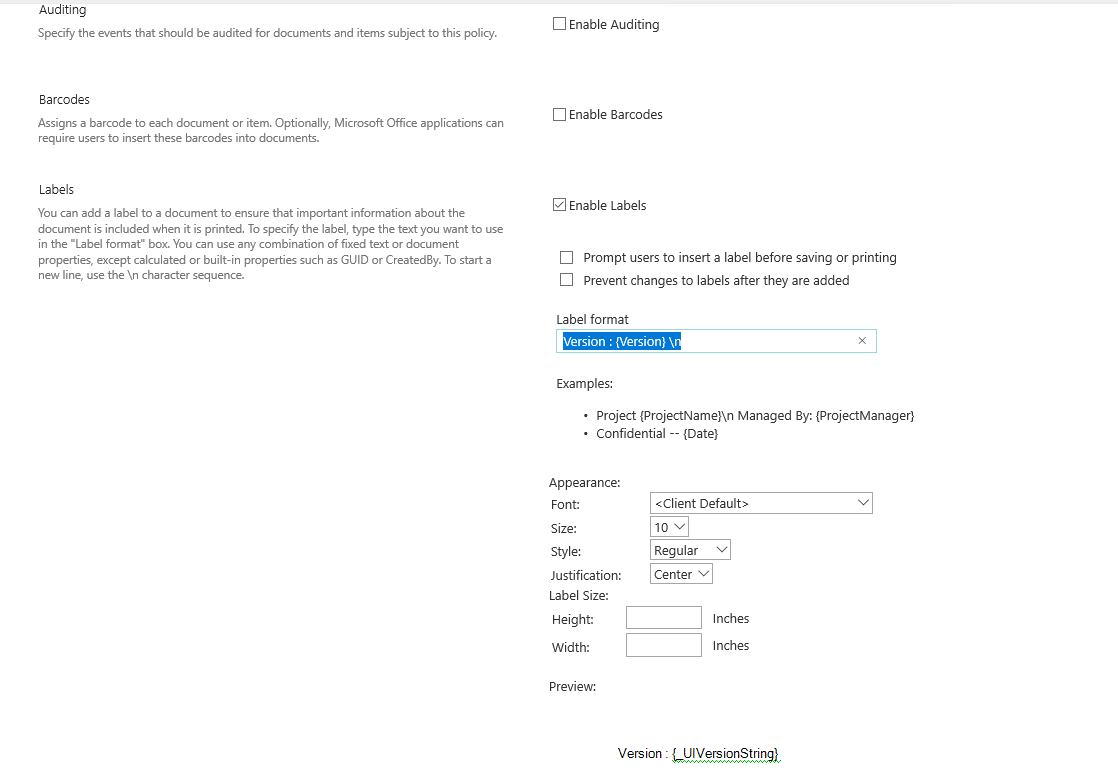Click the Enable Auditing label text
The width and height of the screenshot is (1118, 772).
[x=614, y=24]
